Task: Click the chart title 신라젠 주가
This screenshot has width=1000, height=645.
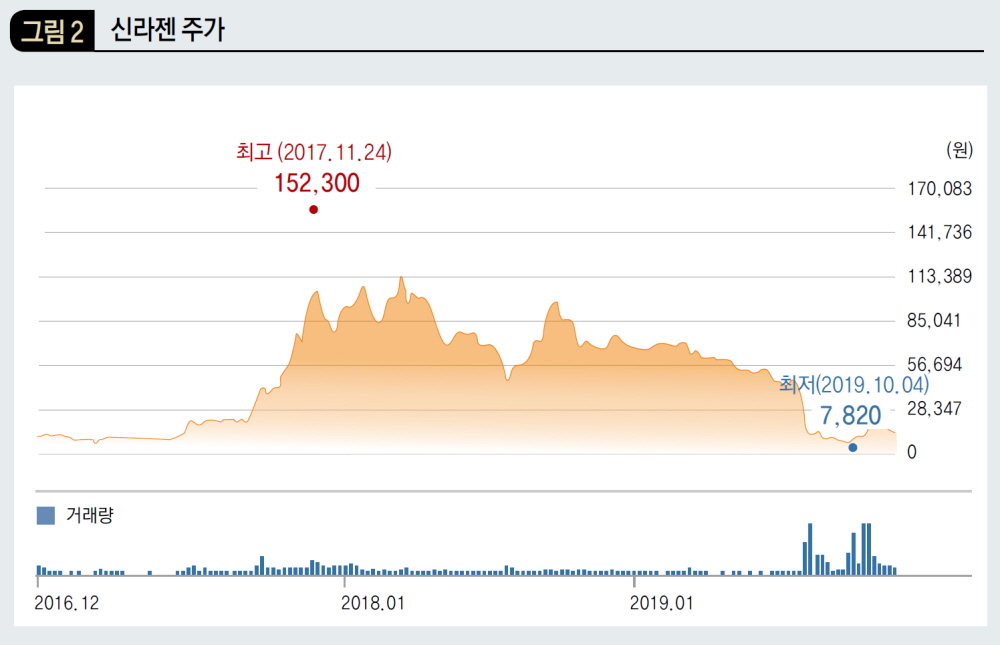Action: pyautogui.click(x=168, y=29)
